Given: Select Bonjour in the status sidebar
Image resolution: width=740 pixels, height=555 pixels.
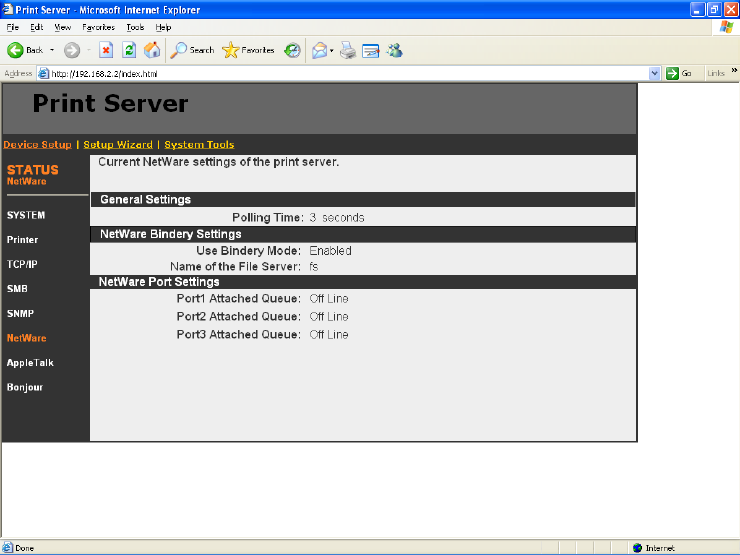Looking at the screenshot, I should click(x=25, y=387).
